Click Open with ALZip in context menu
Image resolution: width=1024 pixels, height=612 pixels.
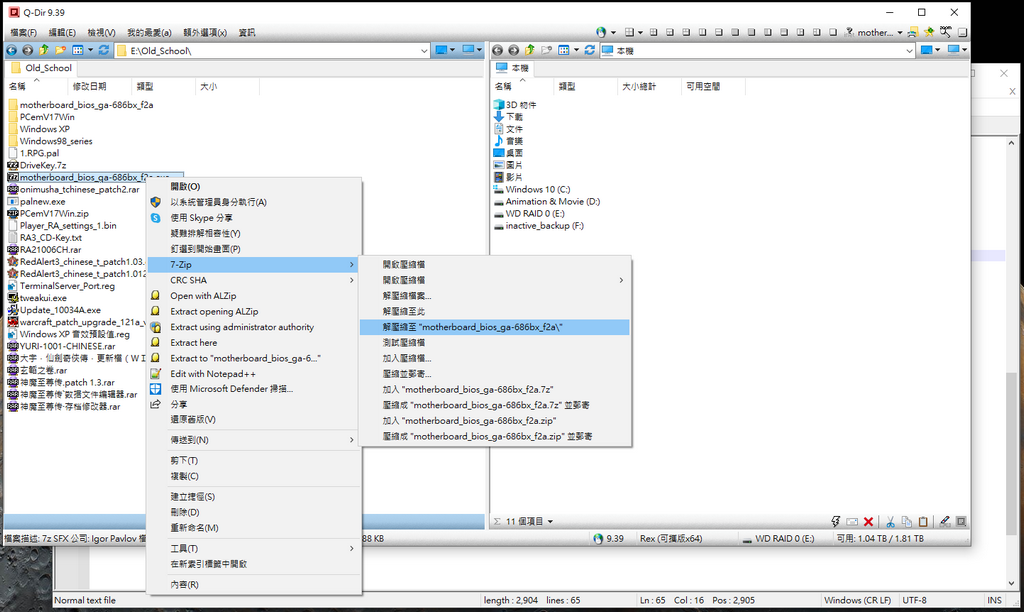pos(255,296)
